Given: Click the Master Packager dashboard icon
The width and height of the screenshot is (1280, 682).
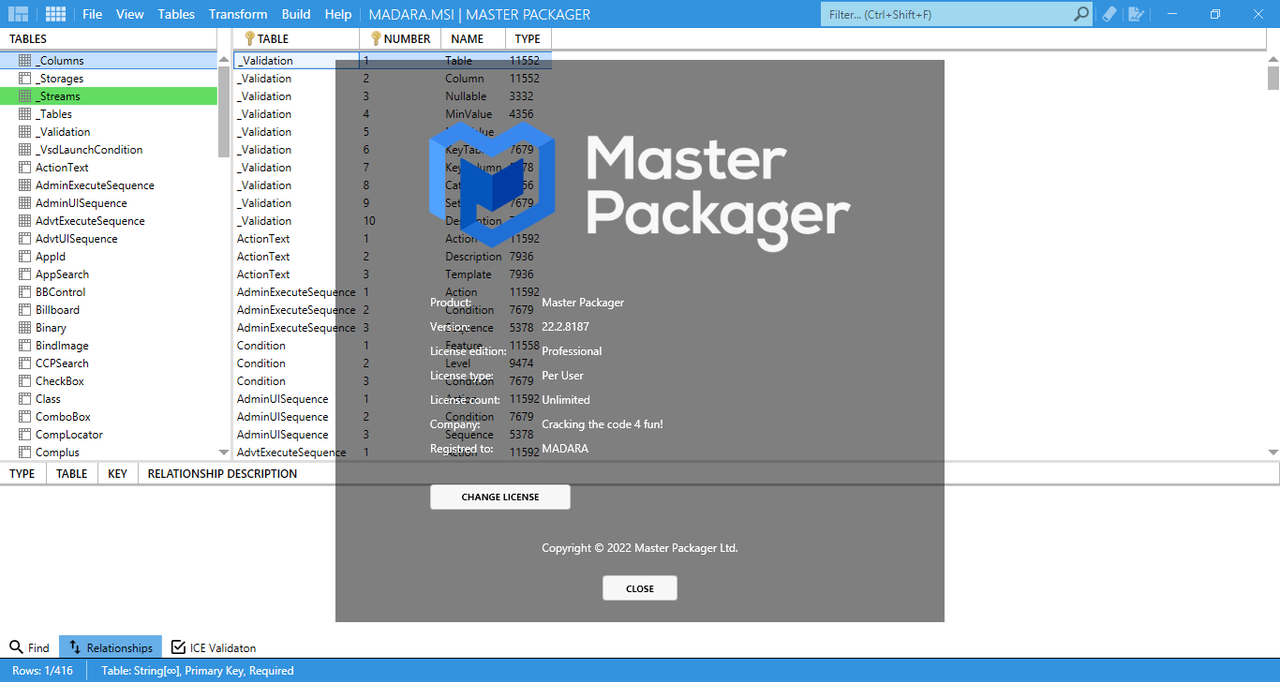Looking at the screenshot, I should click(x=18, y=14).
